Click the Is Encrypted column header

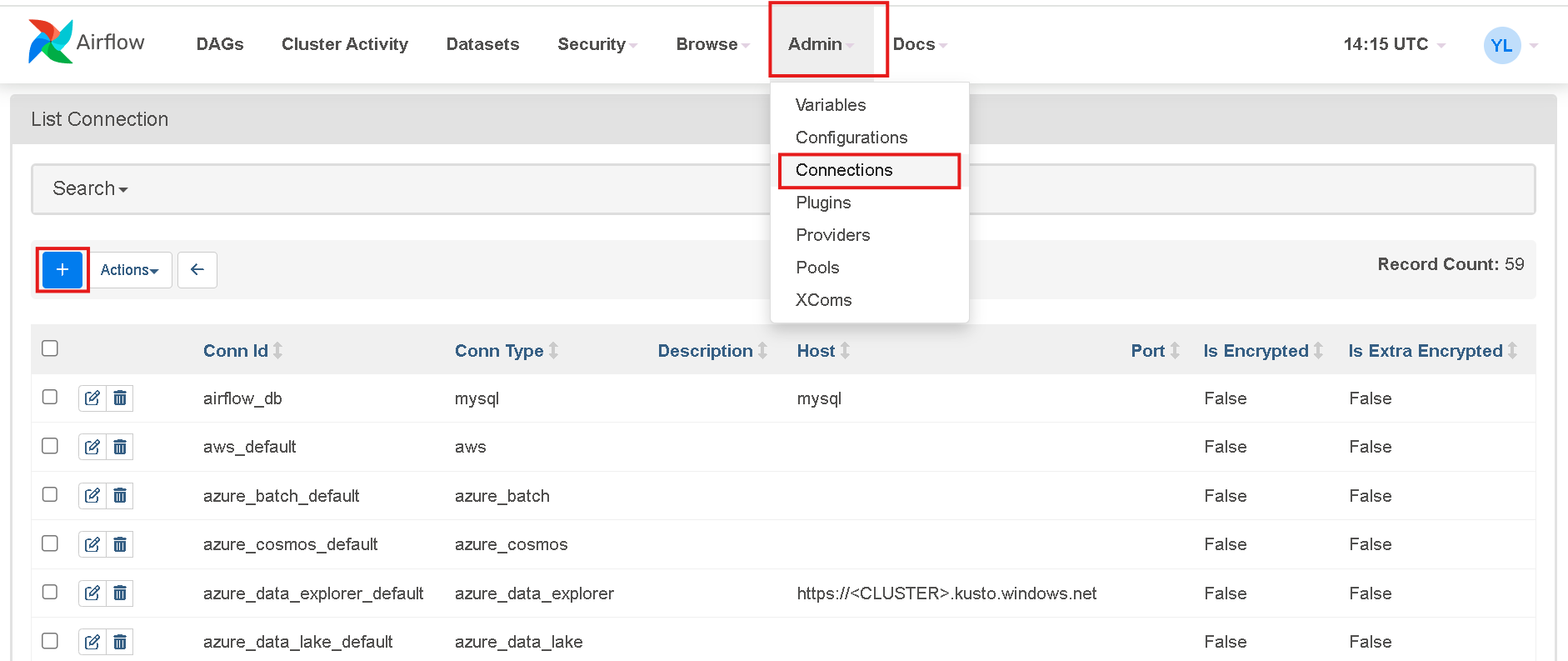pos(1256,351)
